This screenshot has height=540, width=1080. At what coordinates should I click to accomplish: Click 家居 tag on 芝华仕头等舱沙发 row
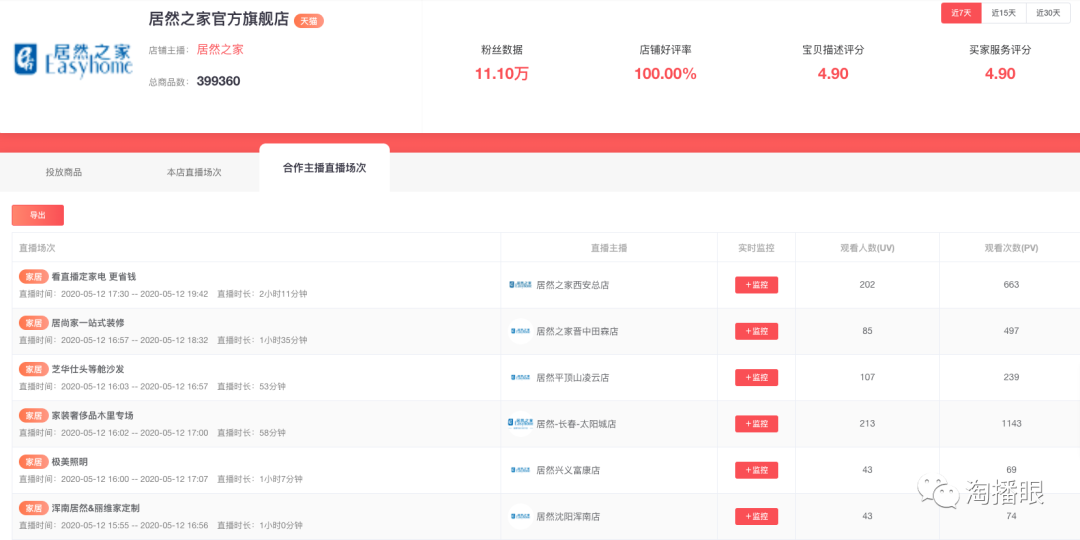coord(34,369)
